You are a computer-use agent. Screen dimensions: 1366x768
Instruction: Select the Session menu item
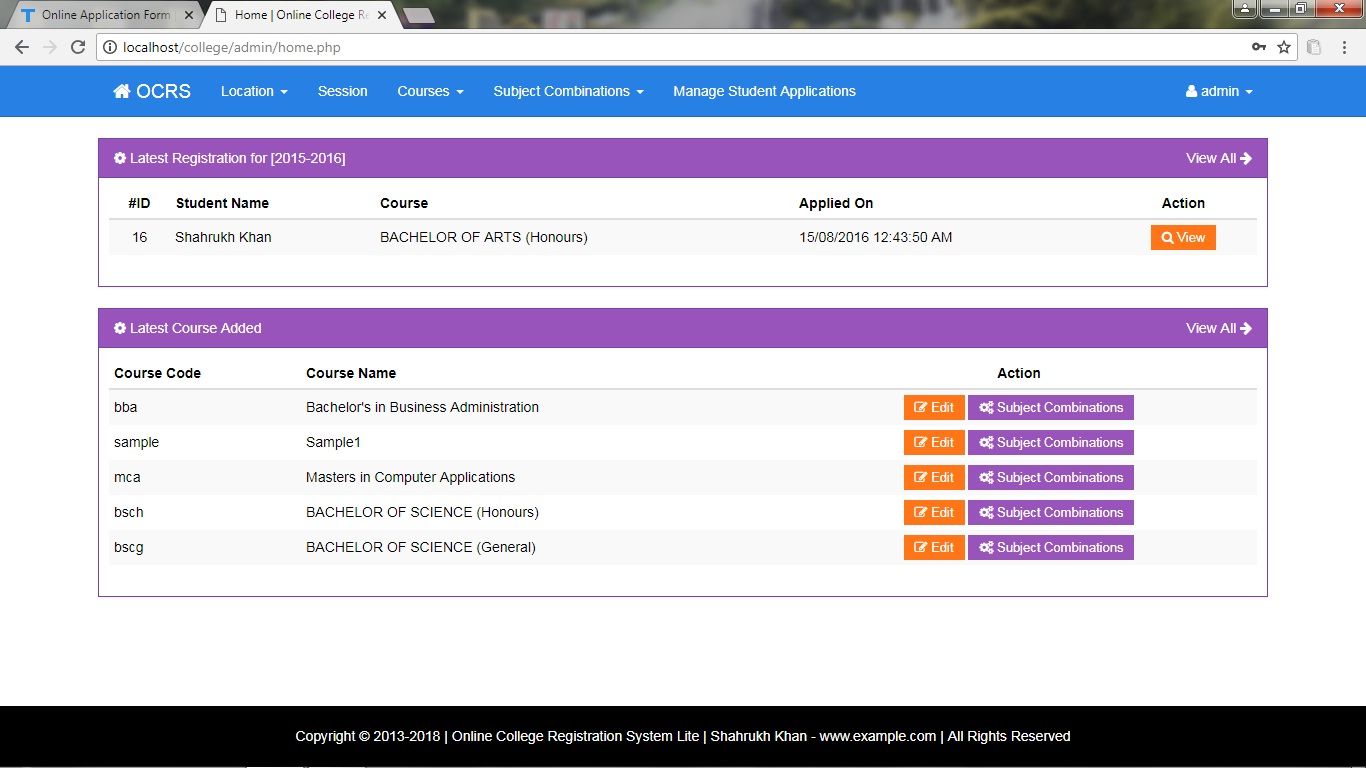click(x=342, y=91)
